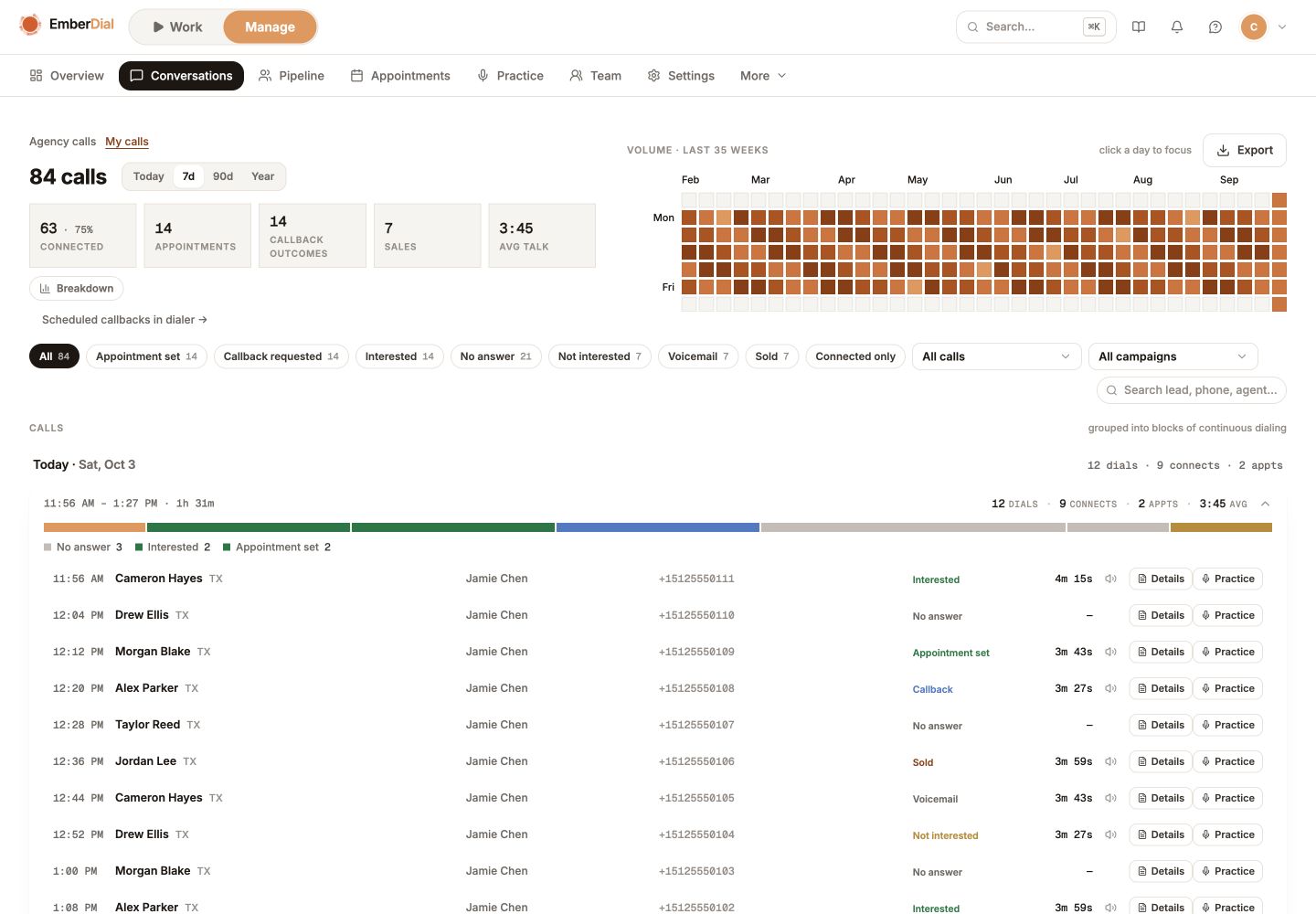
Task: Play recording for Jordan Lee 12:36 PM call
Action: click(1110, 761)
